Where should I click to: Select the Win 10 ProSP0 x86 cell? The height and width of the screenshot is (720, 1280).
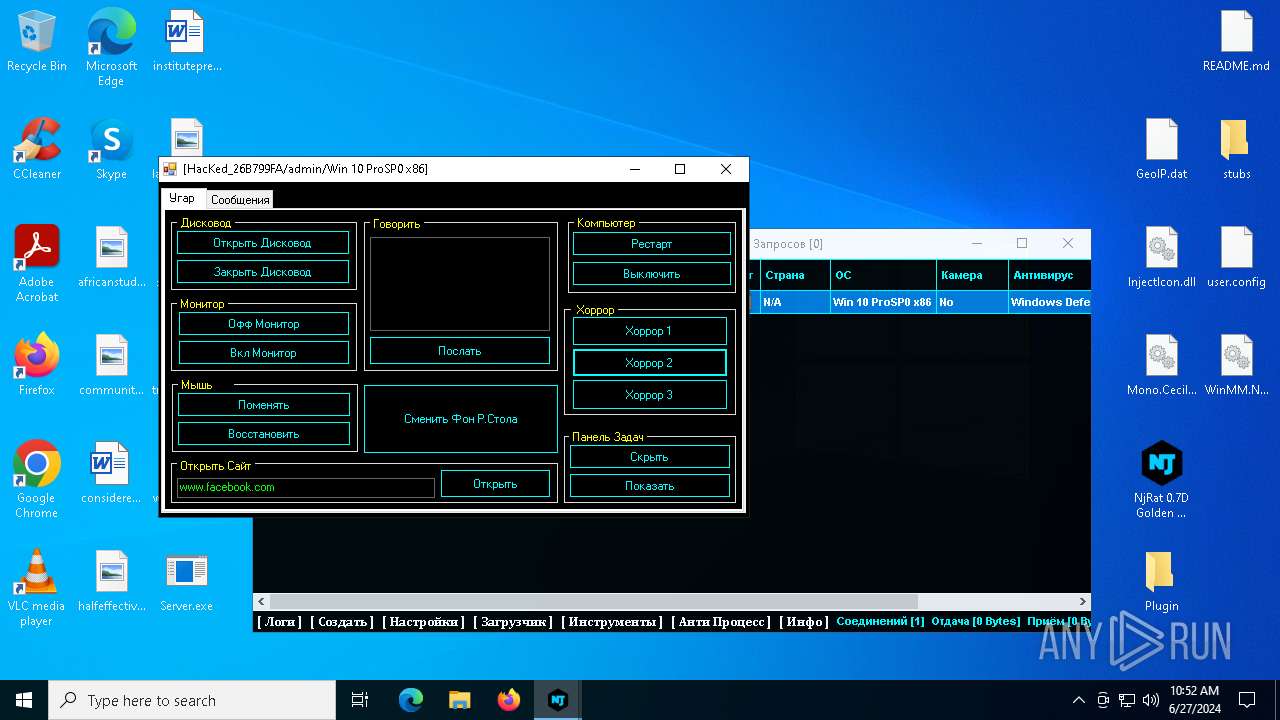coord(883,302)
